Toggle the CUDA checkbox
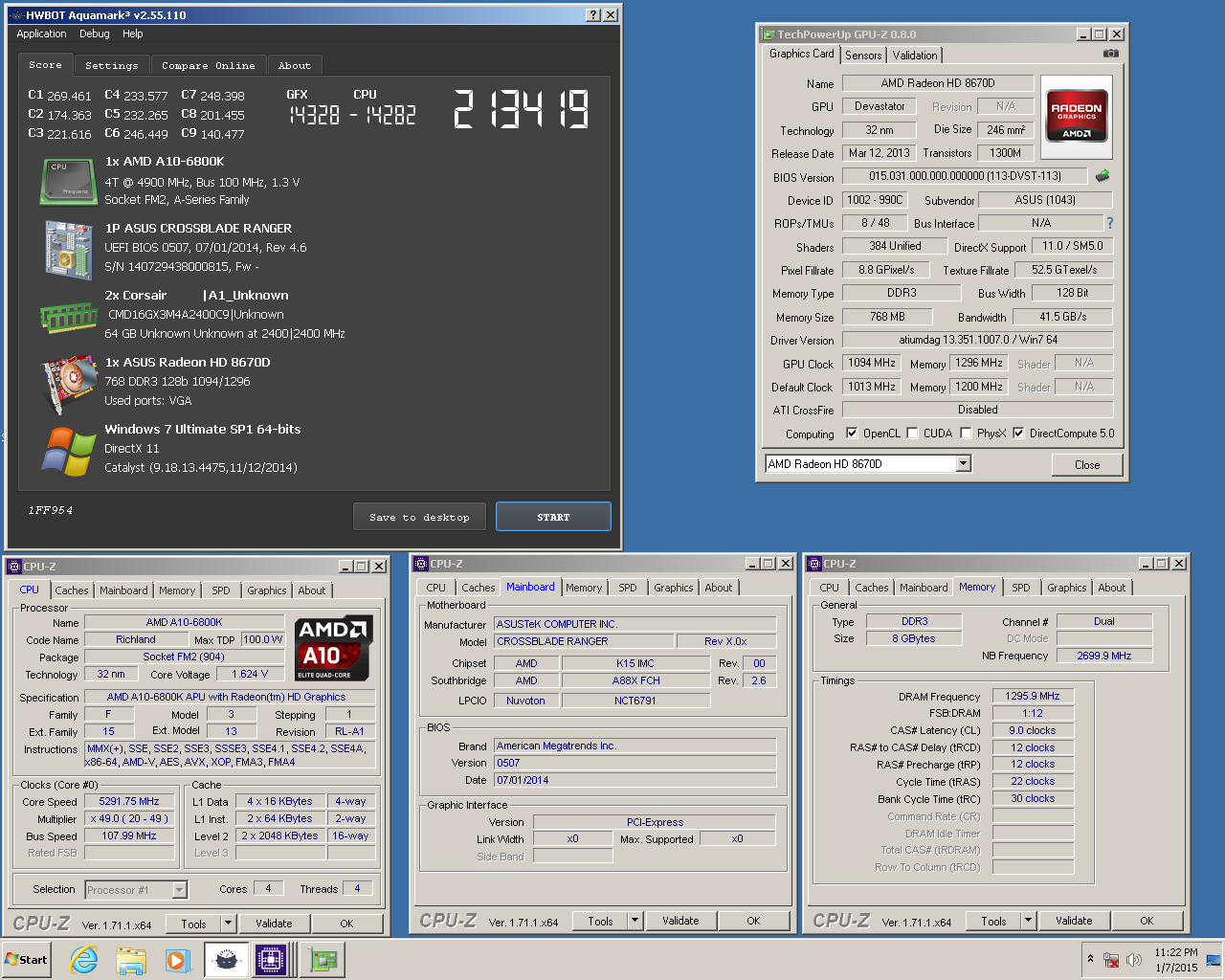Image resolution: width=1225 pixels, height=980 pixels. (912, 434)
